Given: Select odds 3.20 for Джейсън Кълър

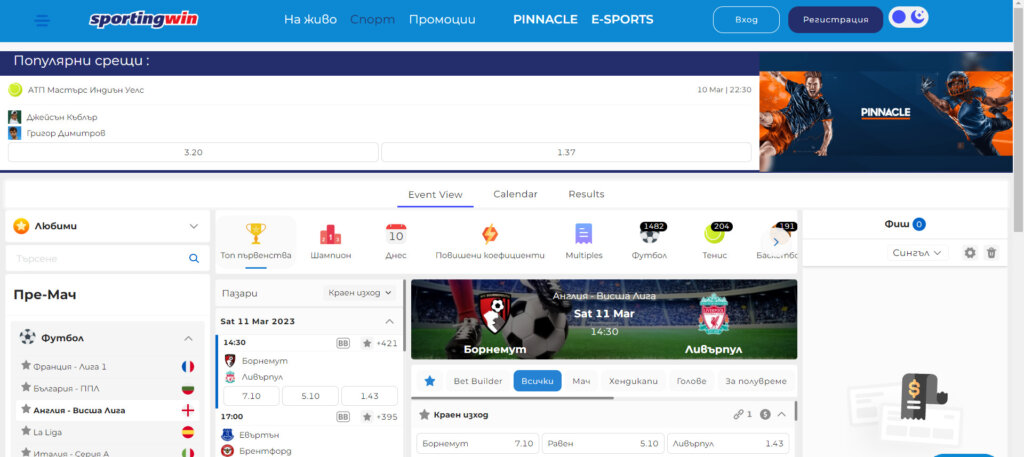Looking at the screenshot, I should point(193,152).
